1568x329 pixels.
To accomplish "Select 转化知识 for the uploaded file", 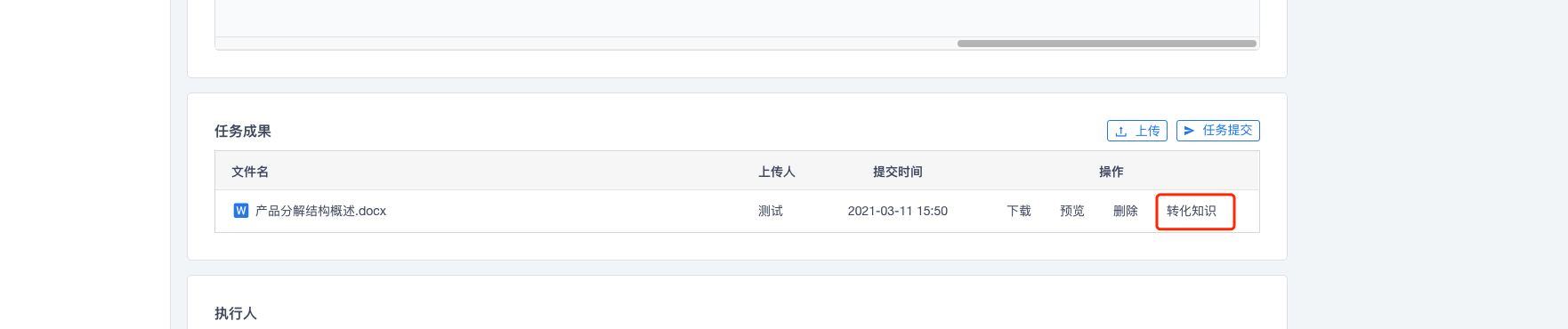I will tap(1192, 211).
